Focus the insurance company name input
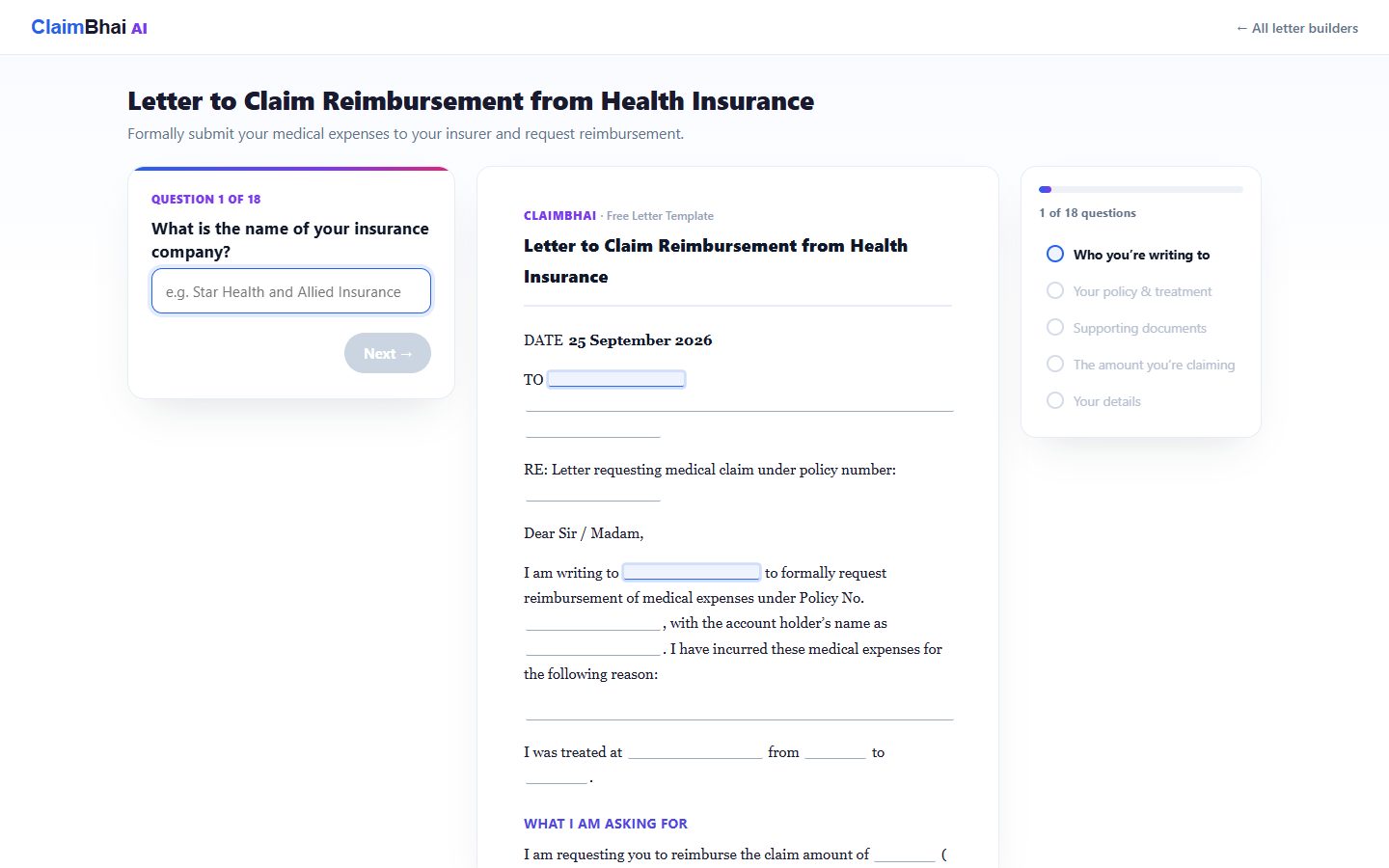This screenshot has width=1389, height=868. pyautogui.click(x=291, y=291)
